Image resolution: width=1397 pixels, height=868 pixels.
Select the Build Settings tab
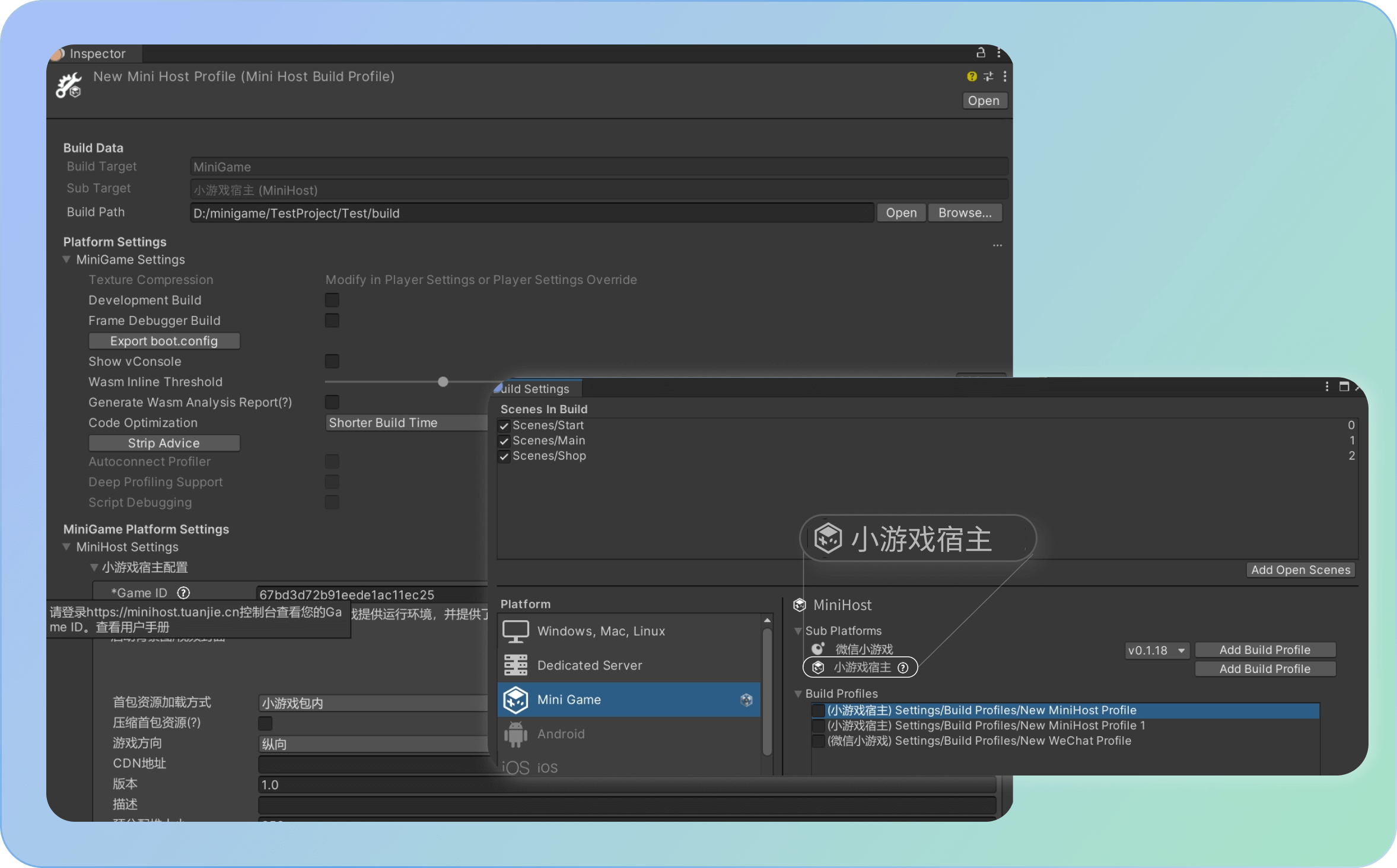pos(536,389)
